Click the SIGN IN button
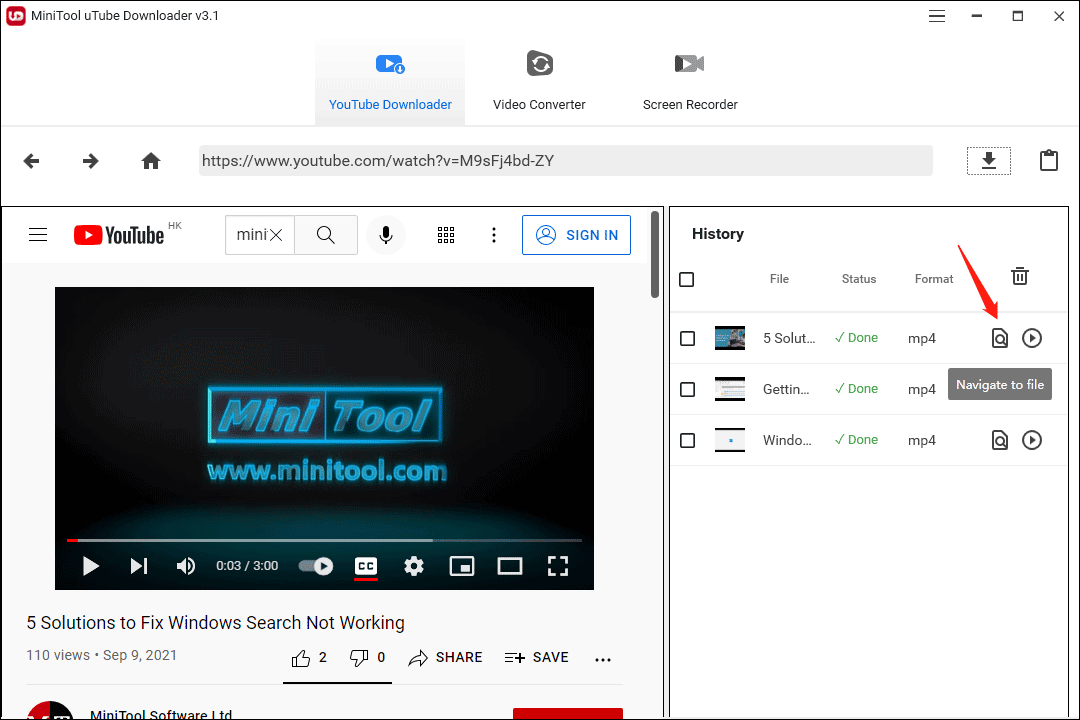This screenshot has height=720, width=1080. pos(576,234)
